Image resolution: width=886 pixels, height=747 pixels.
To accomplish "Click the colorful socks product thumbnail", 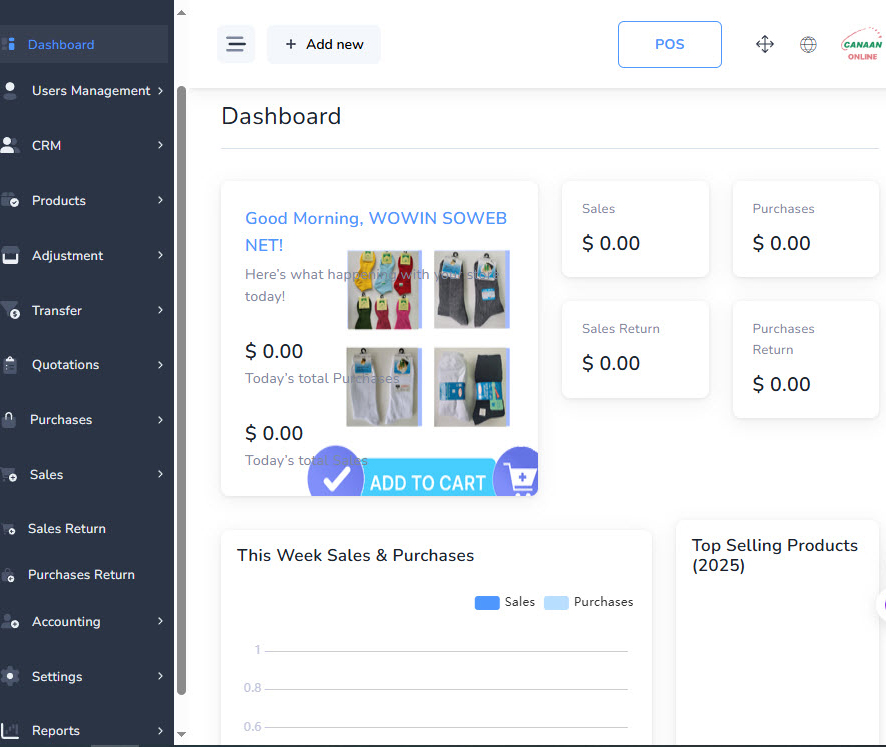I will click(x=384, y=290).
